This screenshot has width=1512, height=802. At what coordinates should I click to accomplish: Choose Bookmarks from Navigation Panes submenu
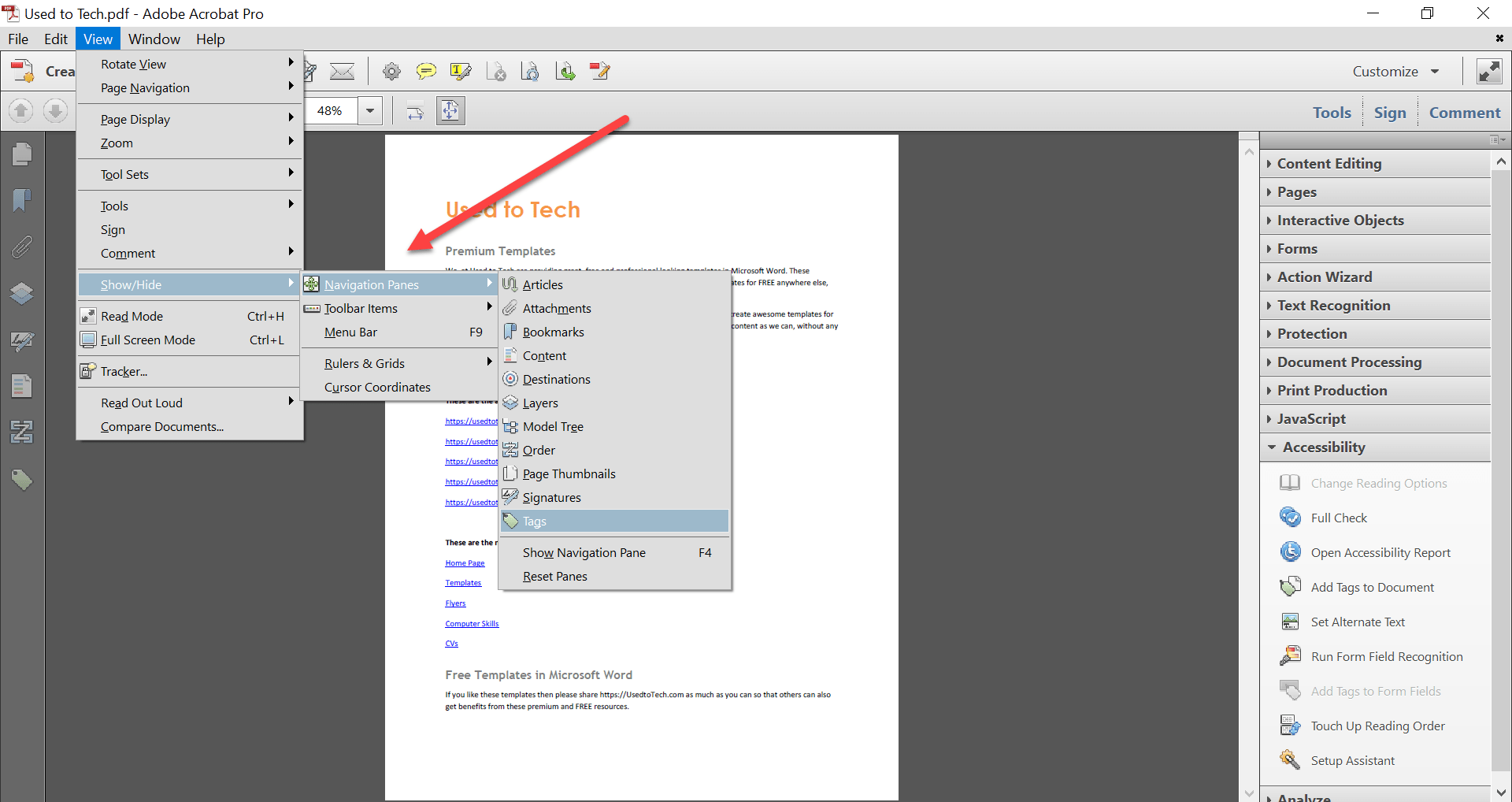tap(614, 332)
